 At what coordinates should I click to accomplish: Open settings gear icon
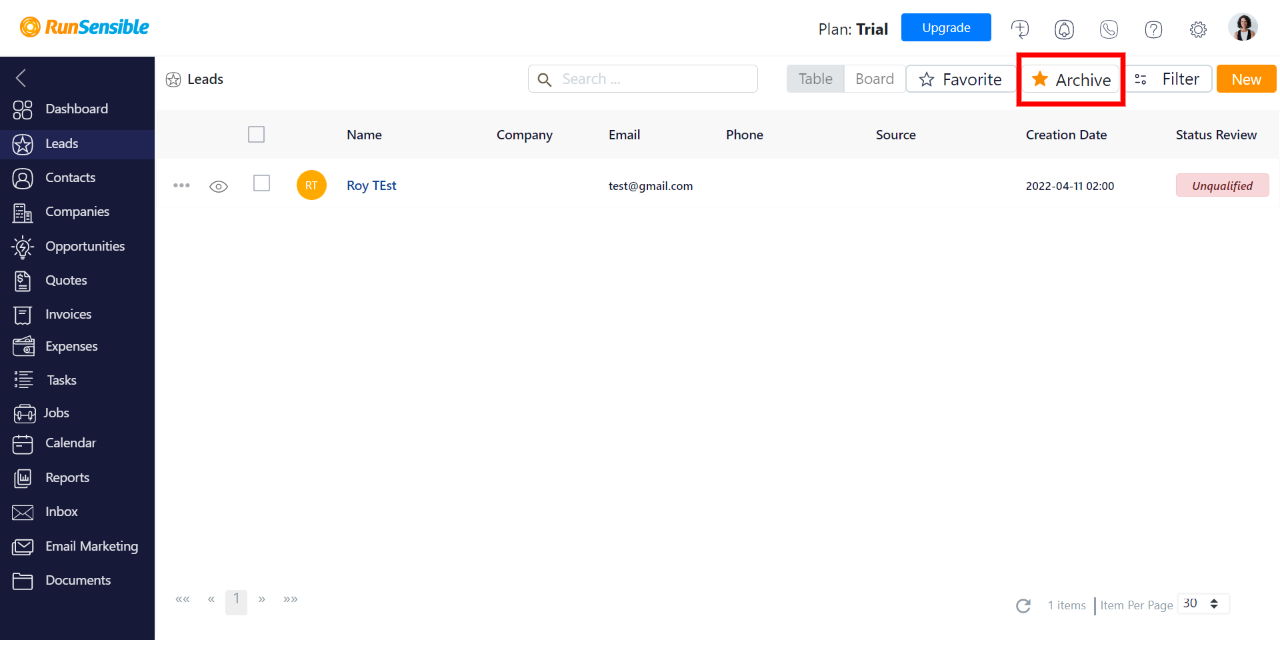point(1198,29)
